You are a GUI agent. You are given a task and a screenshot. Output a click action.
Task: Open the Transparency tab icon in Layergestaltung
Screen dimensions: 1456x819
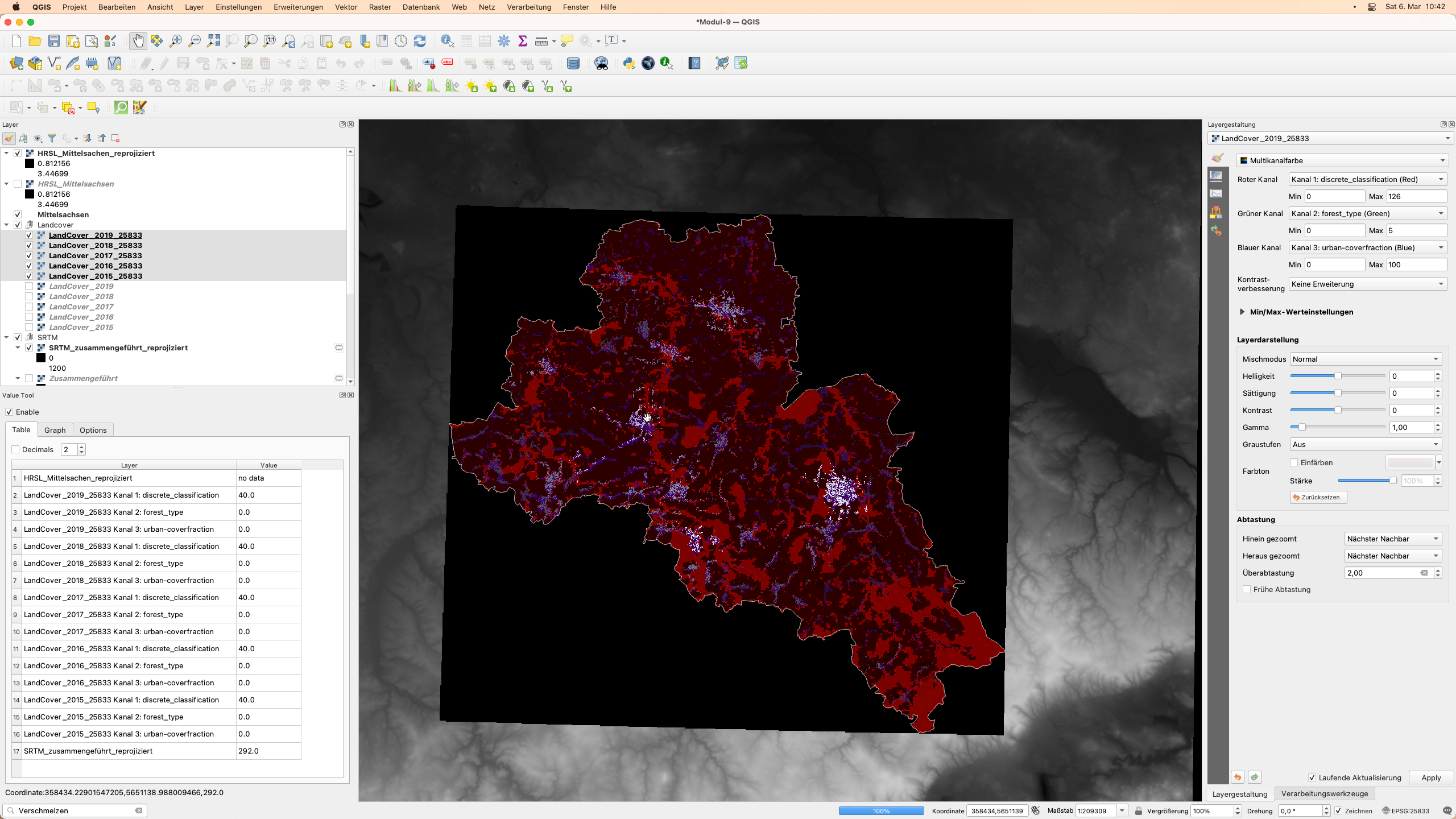coord(1216,176)
